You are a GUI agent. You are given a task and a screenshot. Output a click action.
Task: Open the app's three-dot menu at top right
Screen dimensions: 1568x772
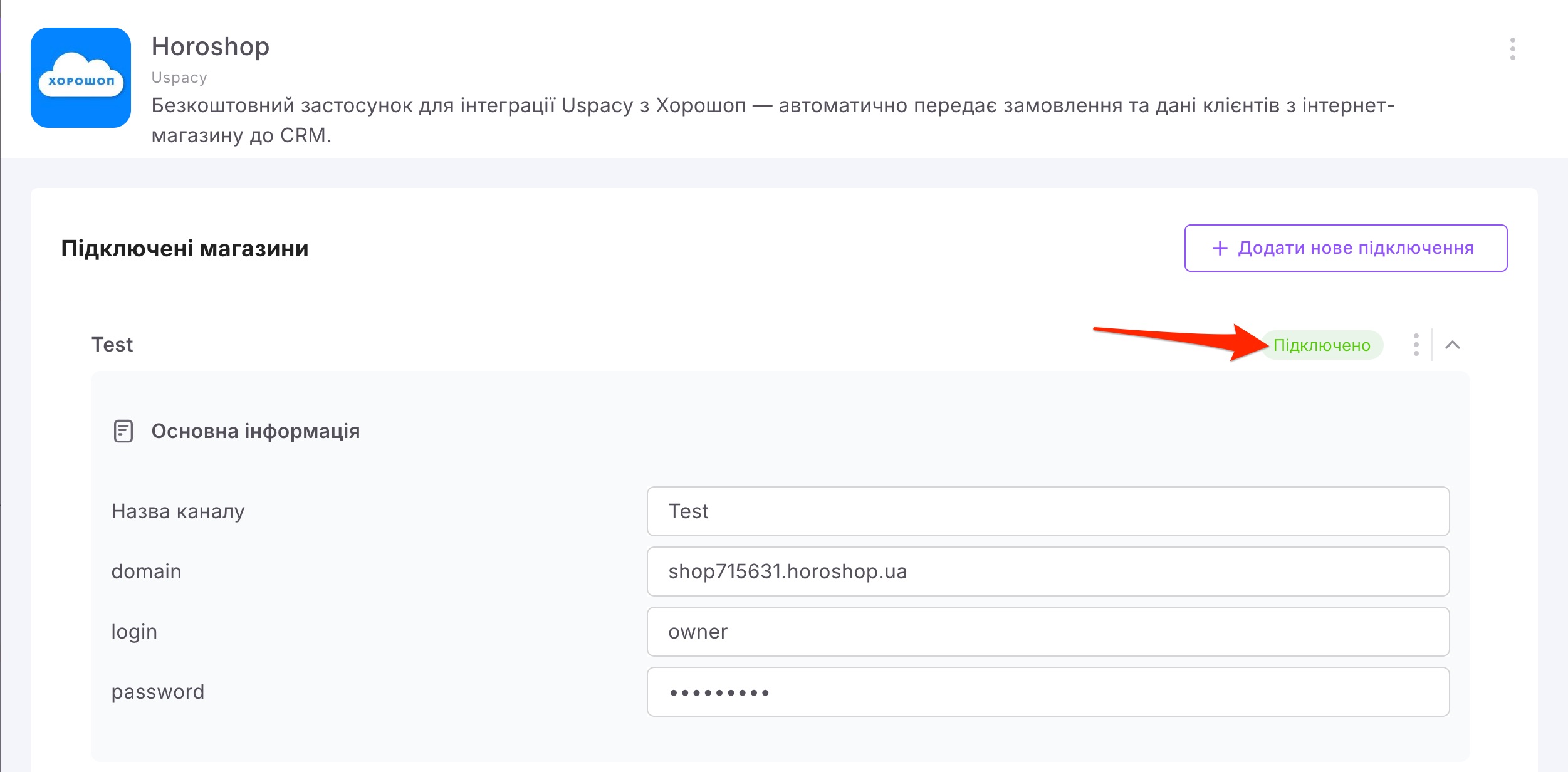(x=1512, y=49)
